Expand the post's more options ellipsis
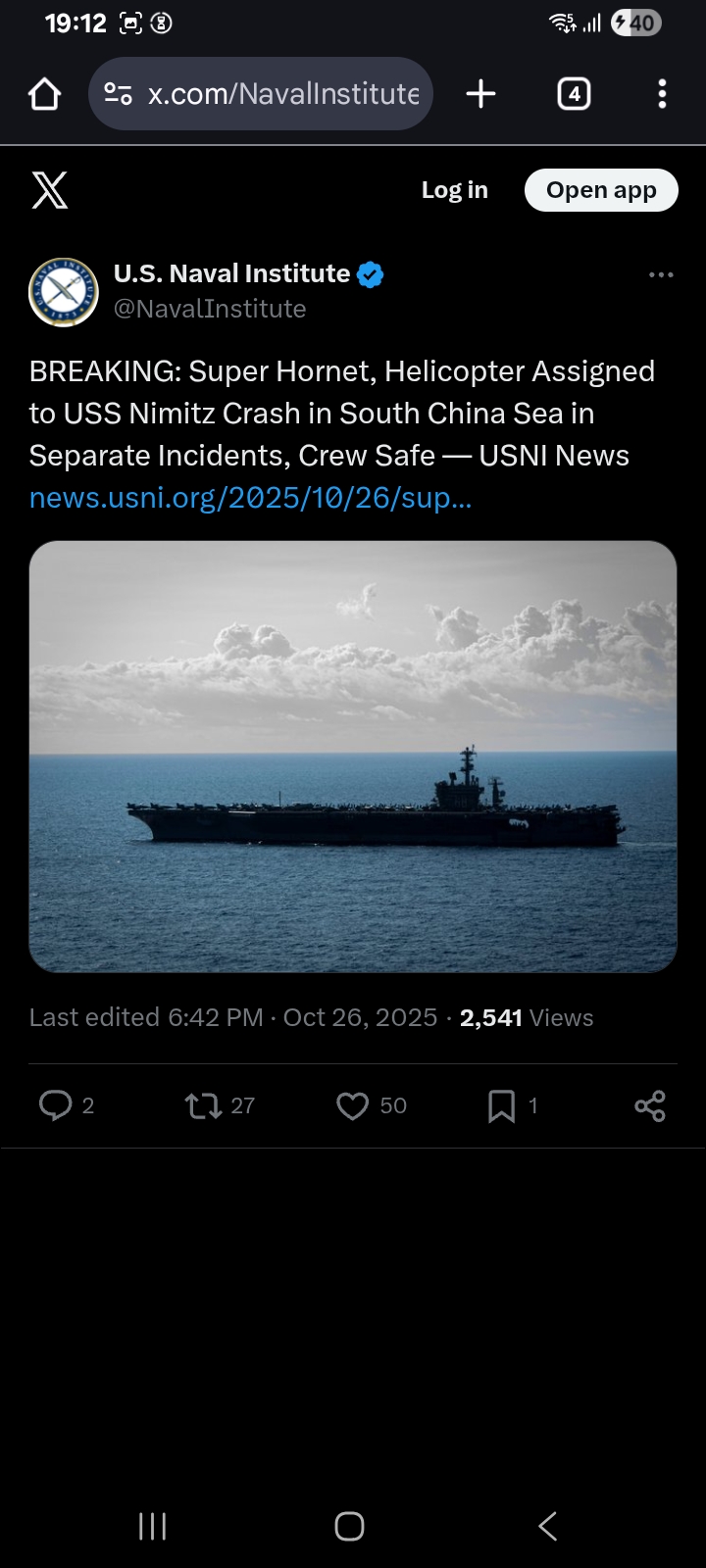Image resolution: width=706 pixels, height=1568 pixels. pyautogui.click(x=661, y=275)
